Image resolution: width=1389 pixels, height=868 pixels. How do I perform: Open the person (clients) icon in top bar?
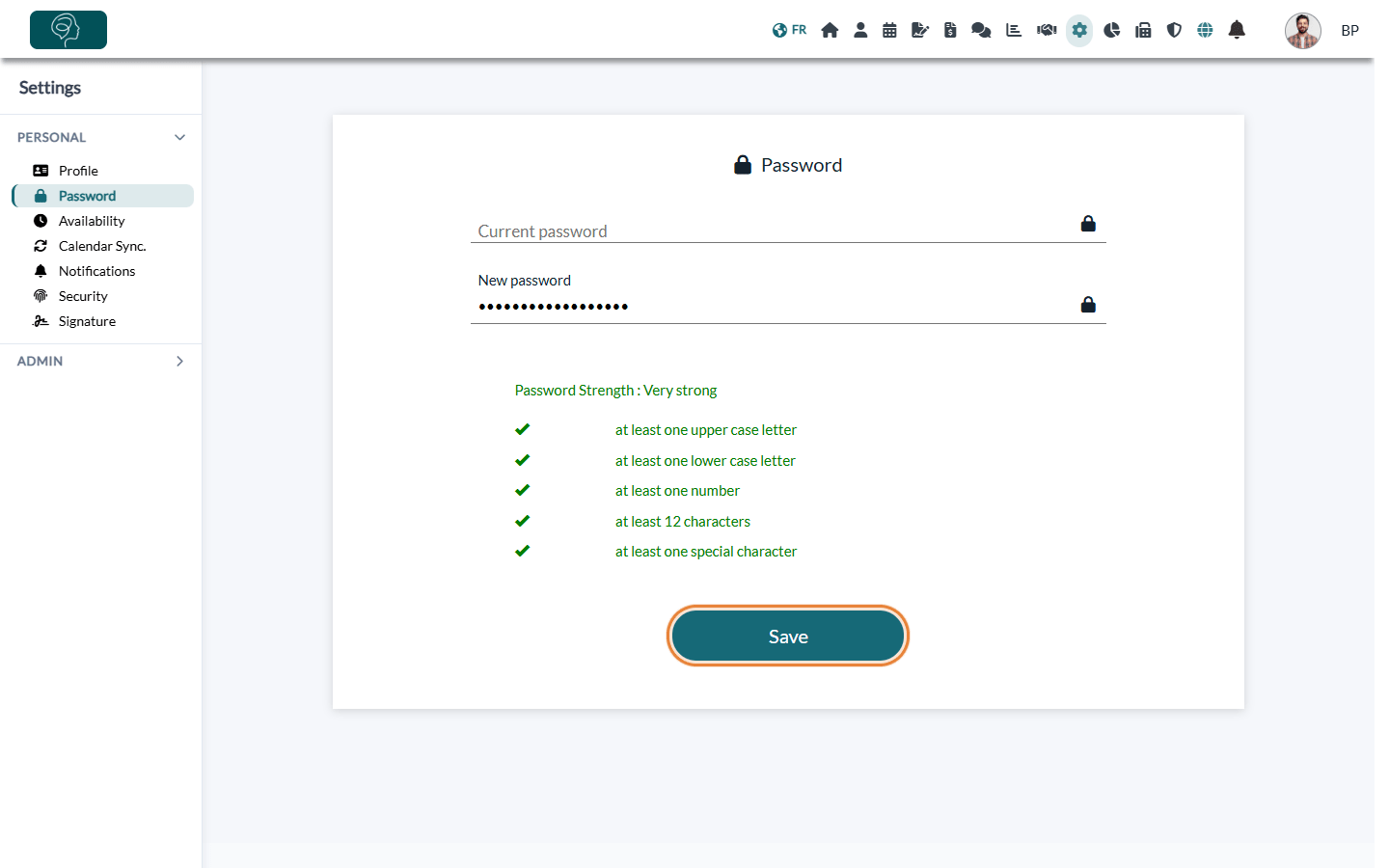click(860, 30)
